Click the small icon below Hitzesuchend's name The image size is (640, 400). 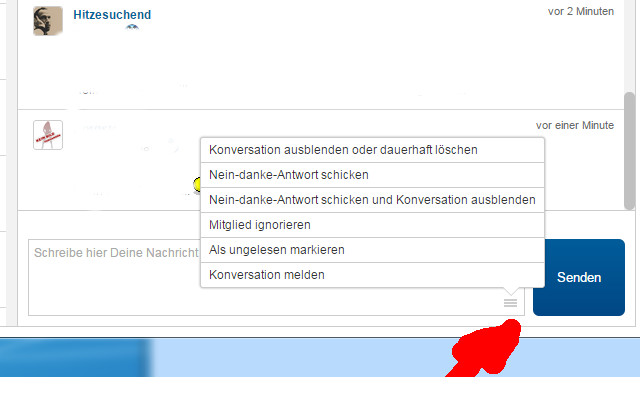[133, 28]
